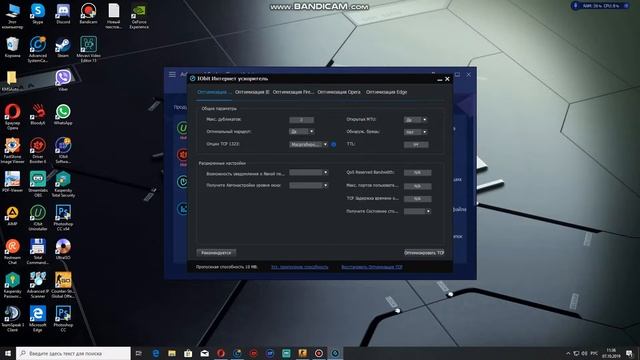Click the Макс. дубликатов value field

(x=302, y=120)
